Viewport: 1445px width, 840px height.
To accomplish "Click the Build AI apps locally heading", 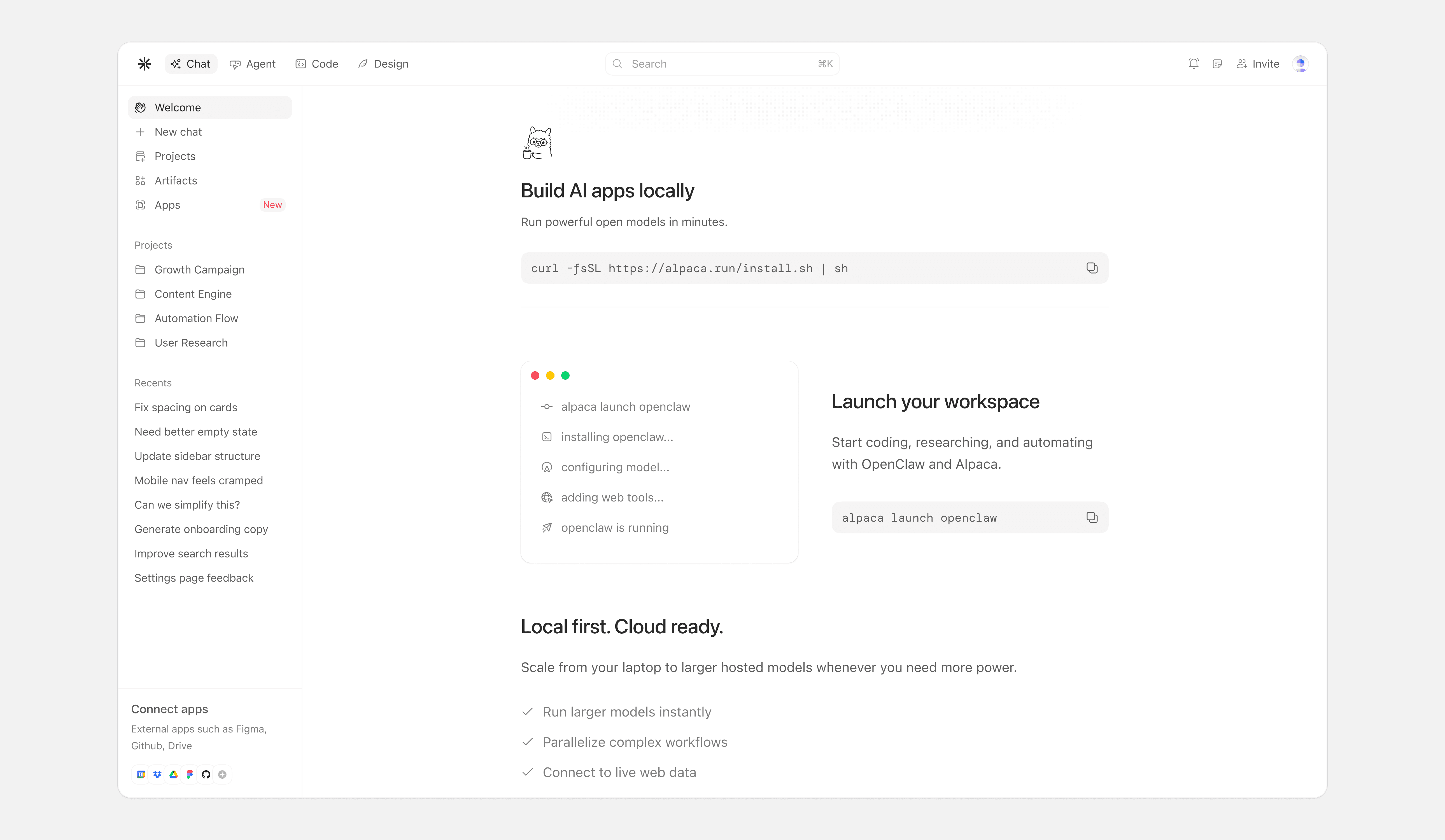I will 607,190.
